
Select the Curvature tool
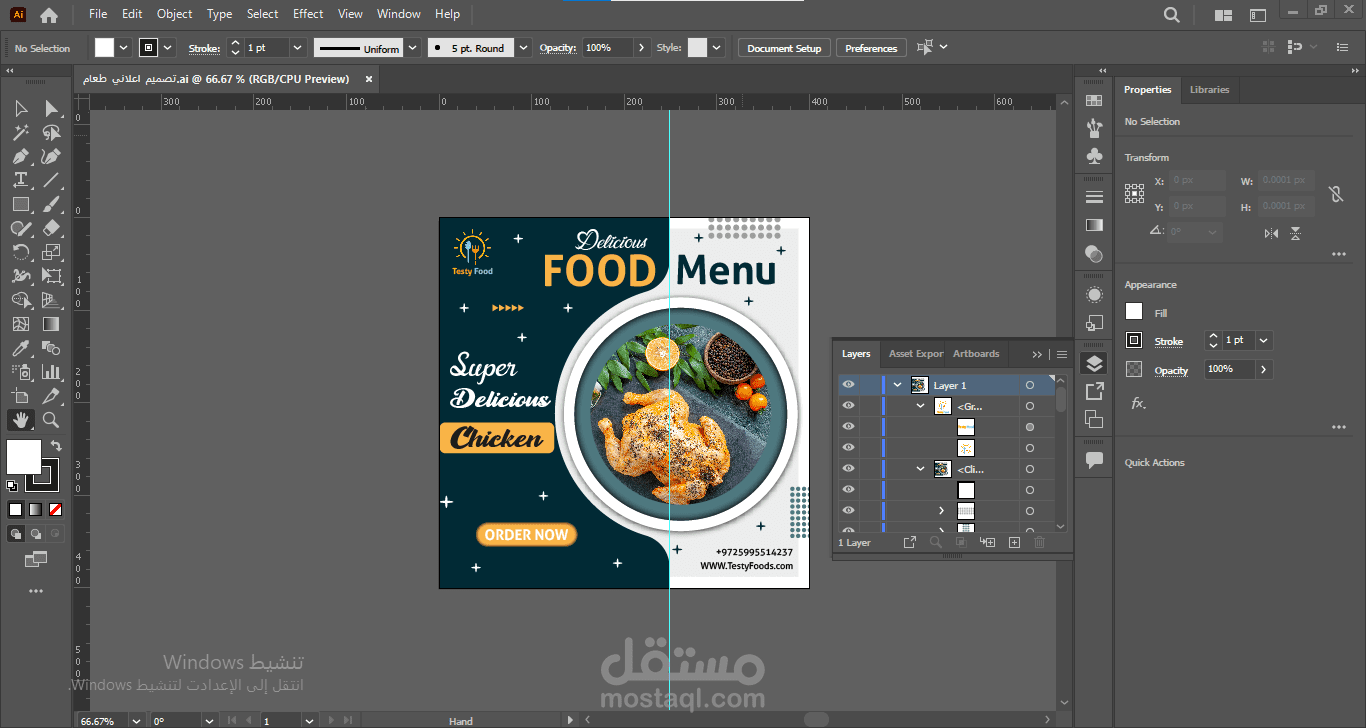[51, 156]
